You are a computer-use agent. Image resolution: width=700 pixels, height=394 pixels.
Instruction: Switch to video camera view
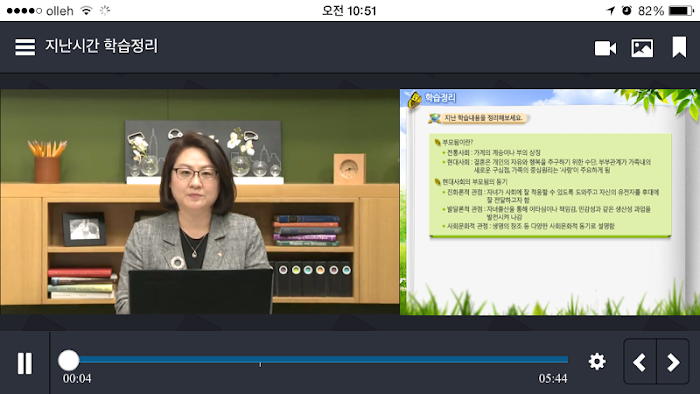605,48
